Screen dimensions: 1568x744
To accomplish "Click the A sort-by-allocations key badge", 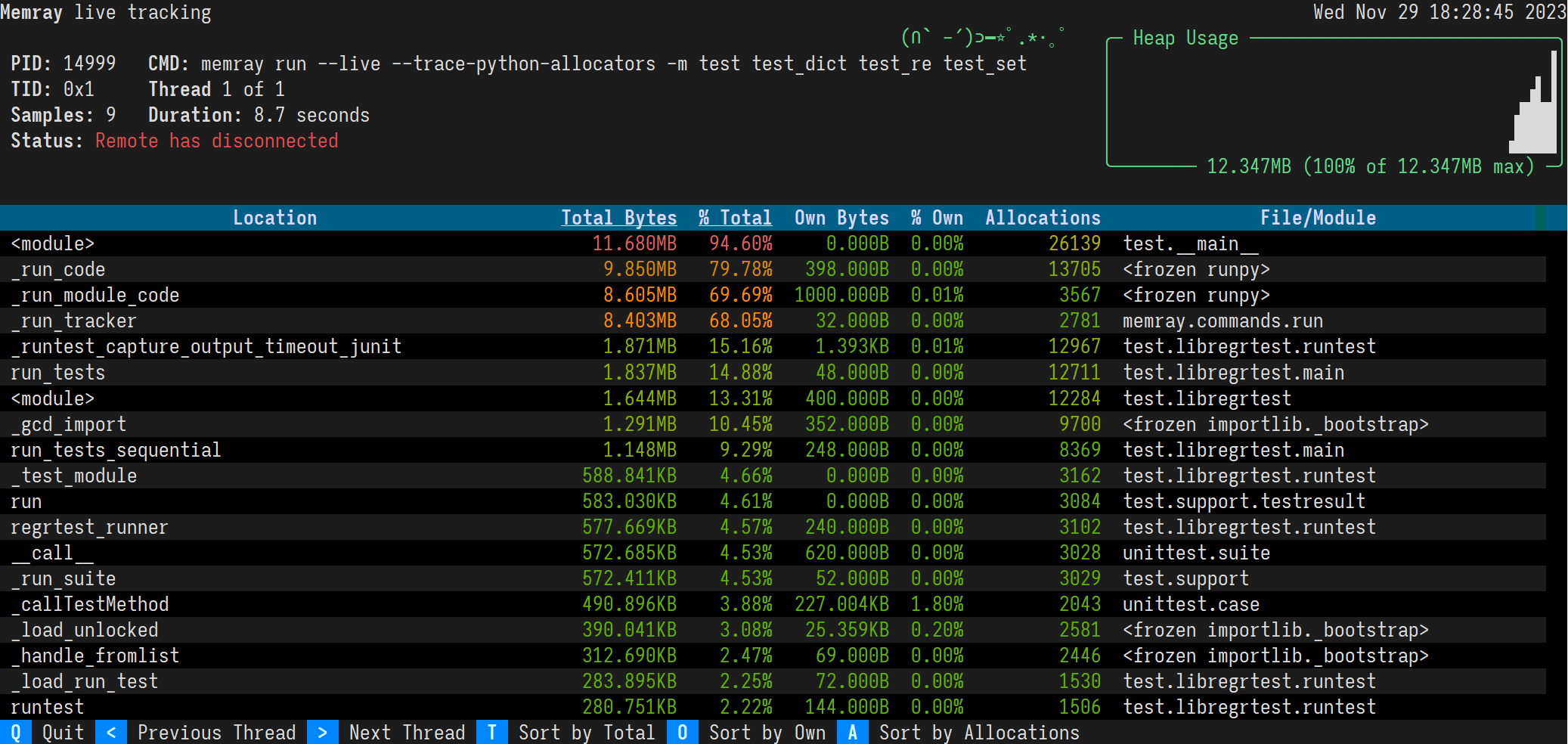I will tap(853, 732).
